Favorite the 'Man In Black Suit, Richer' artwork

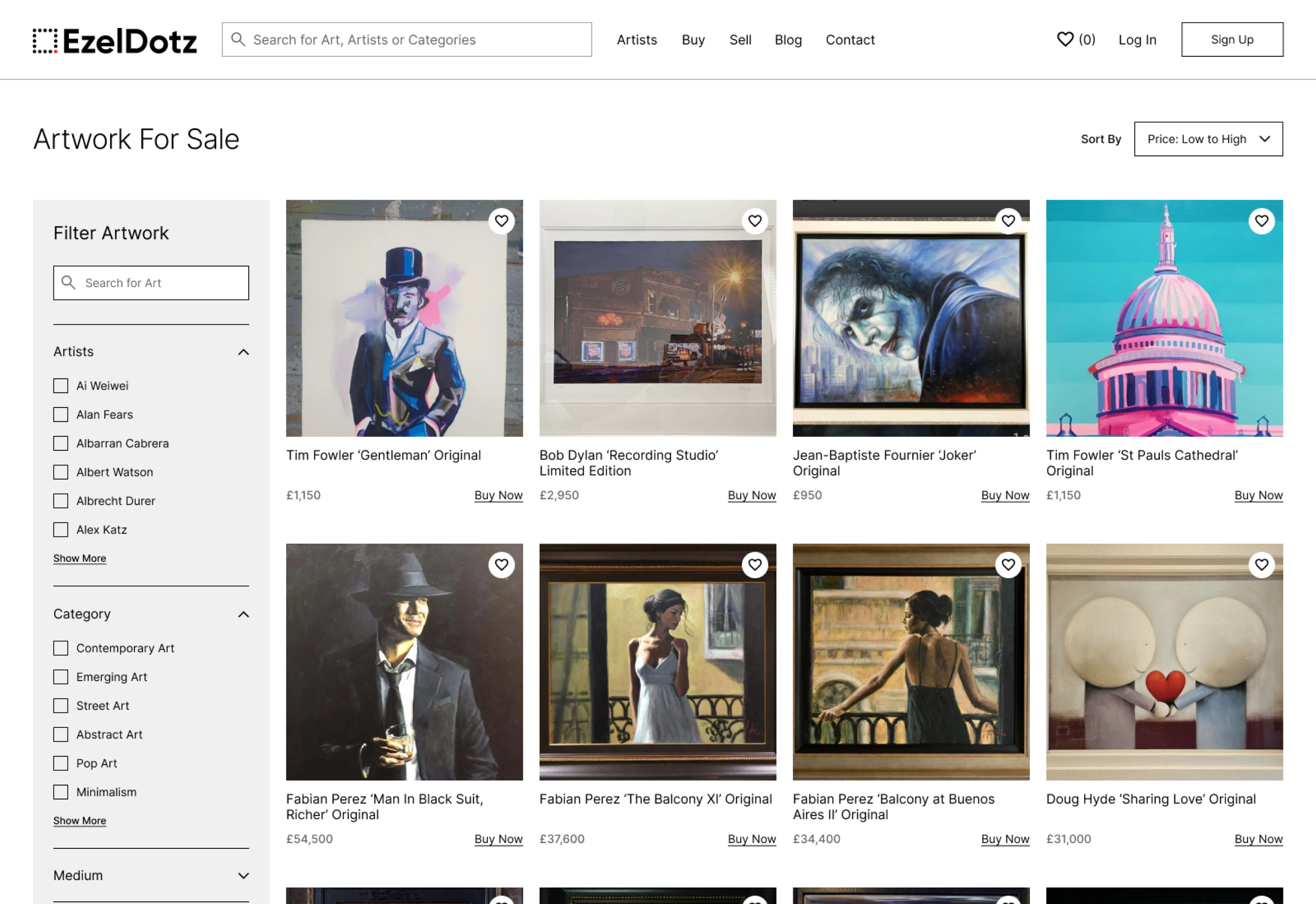coord(501,564)
